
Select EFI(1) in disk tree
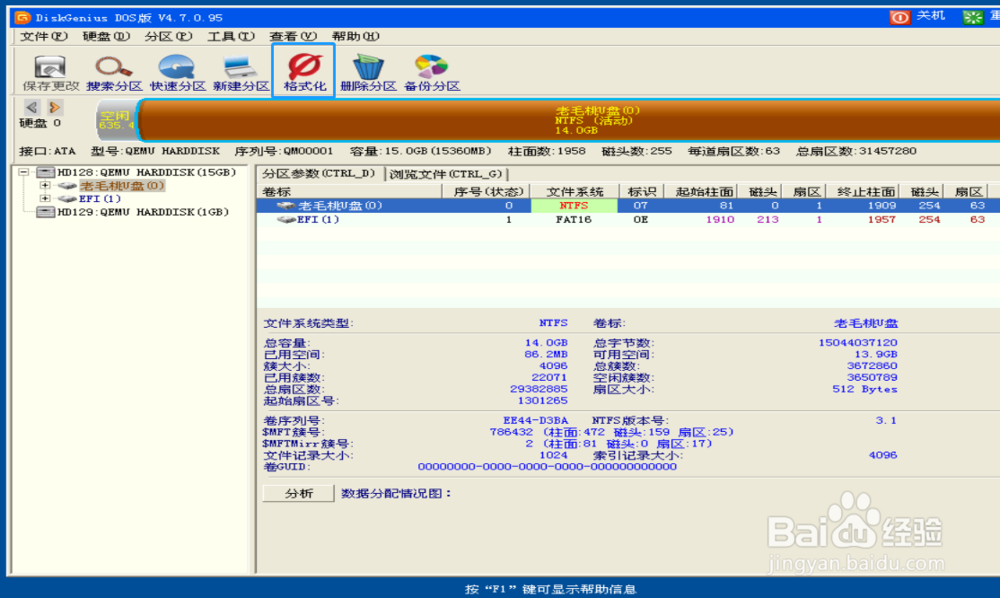point(100,199)
